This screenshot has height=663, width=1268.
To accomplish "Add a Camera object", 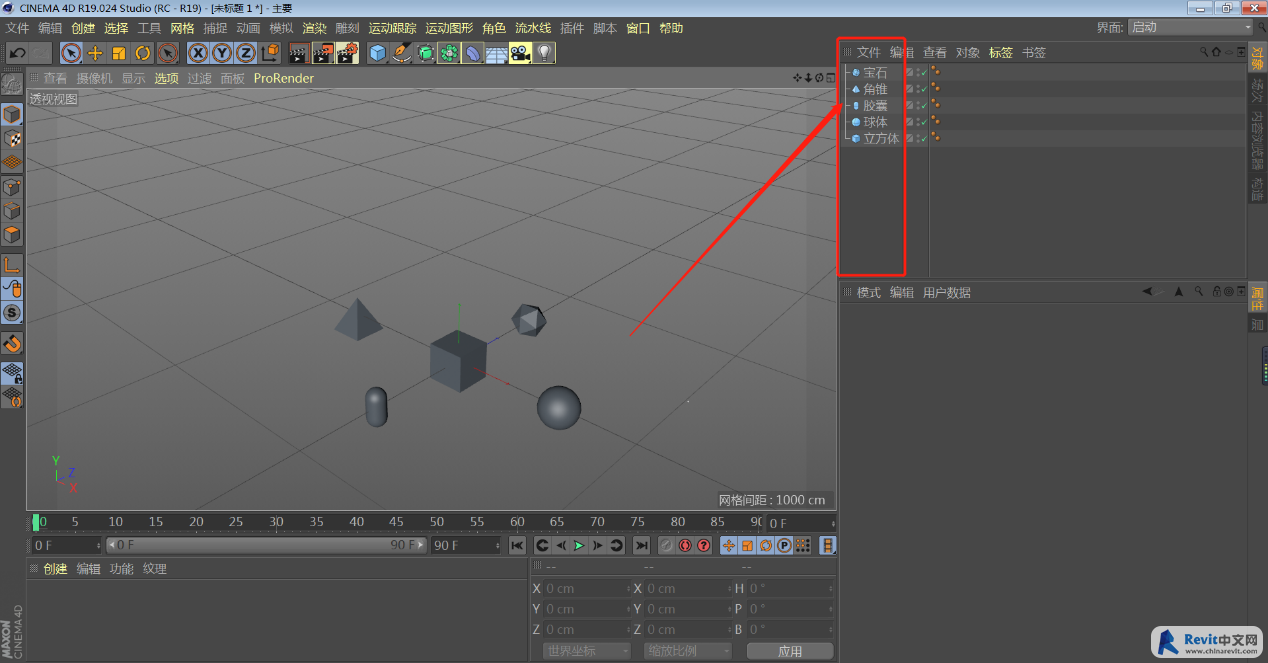I will click(520, 53).
